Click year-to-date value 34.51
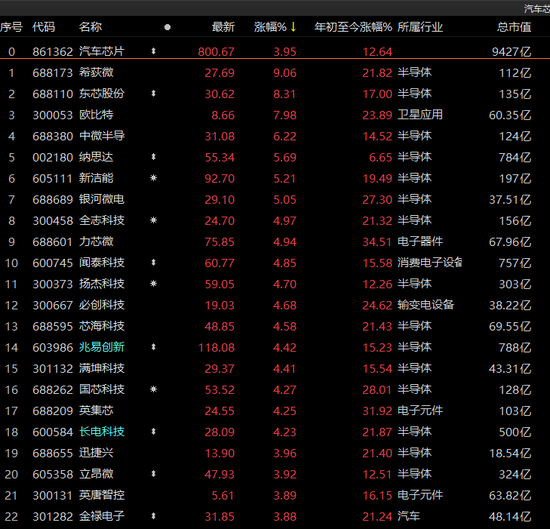Image resolution: width=550 pixels, height=529 pixels. pos(377,242)
